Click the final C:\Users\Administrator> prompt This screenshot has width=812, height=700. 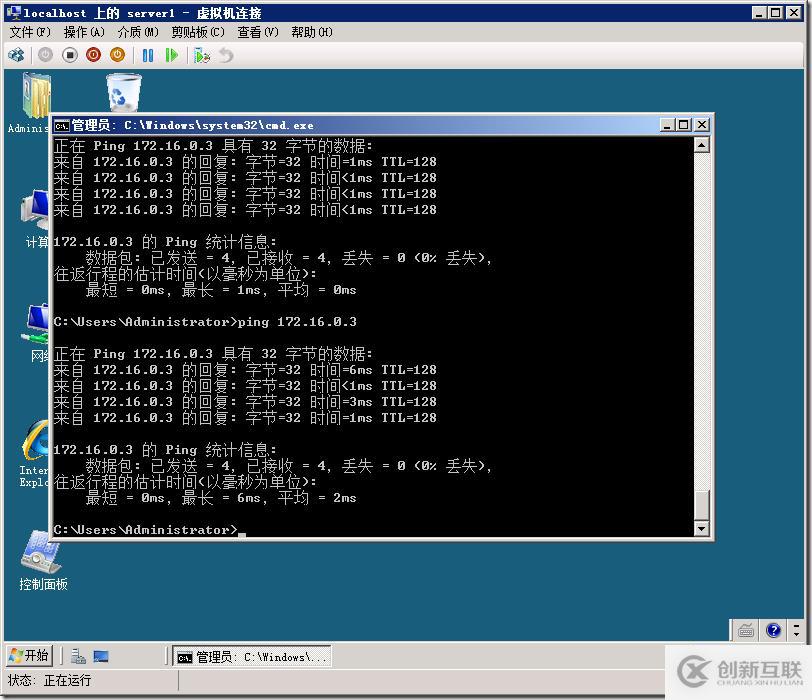point(146,530)
